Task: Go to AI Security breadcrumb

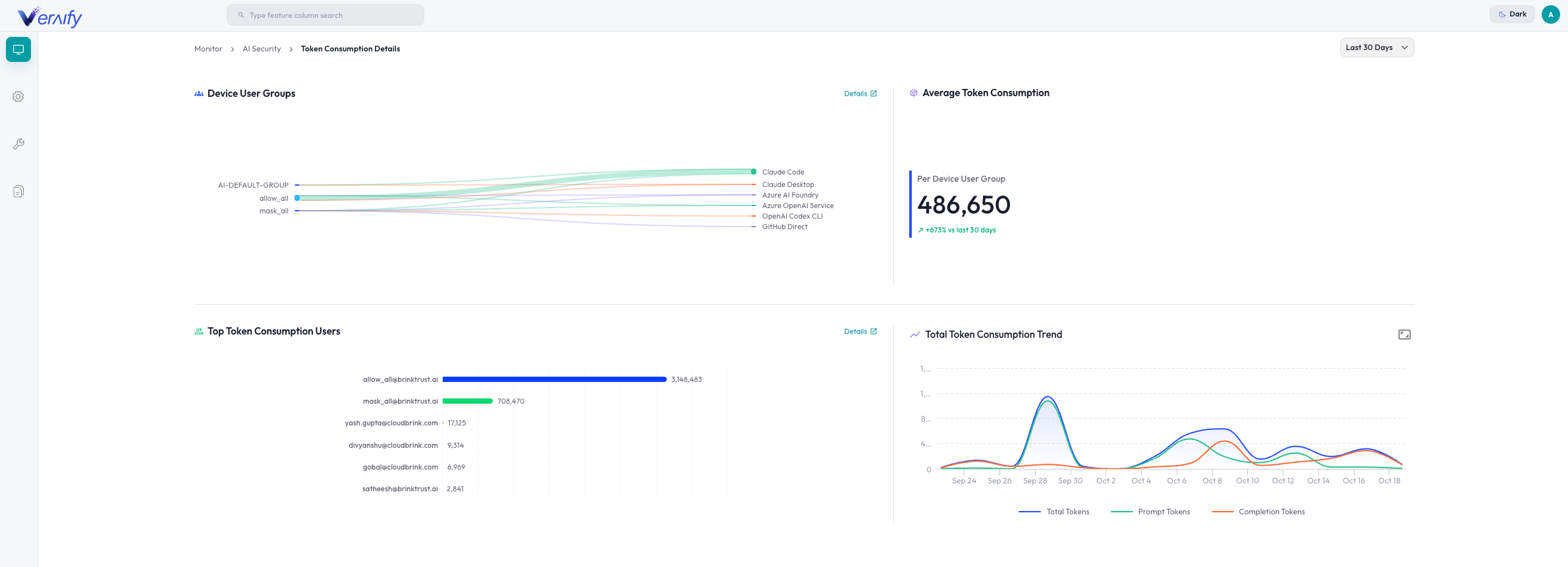Action: 262,49
